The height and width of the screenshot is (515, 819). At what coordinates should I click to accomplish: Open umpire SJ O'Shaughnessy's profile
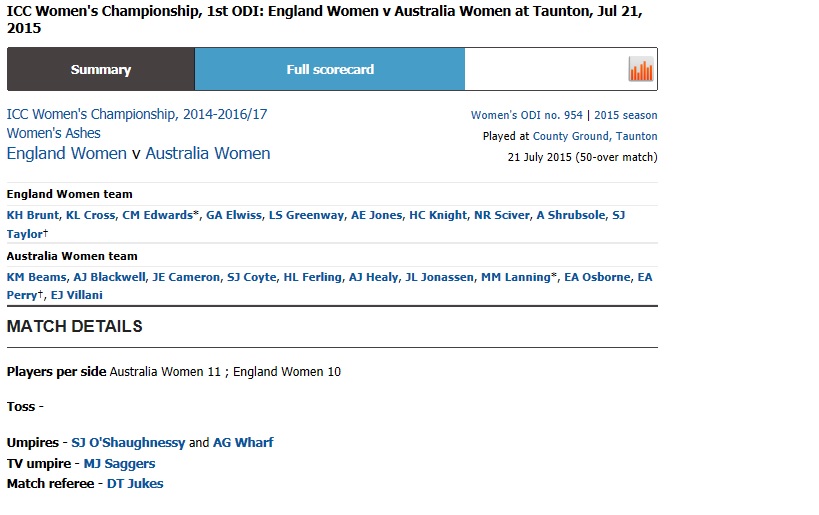click(128, 442)
